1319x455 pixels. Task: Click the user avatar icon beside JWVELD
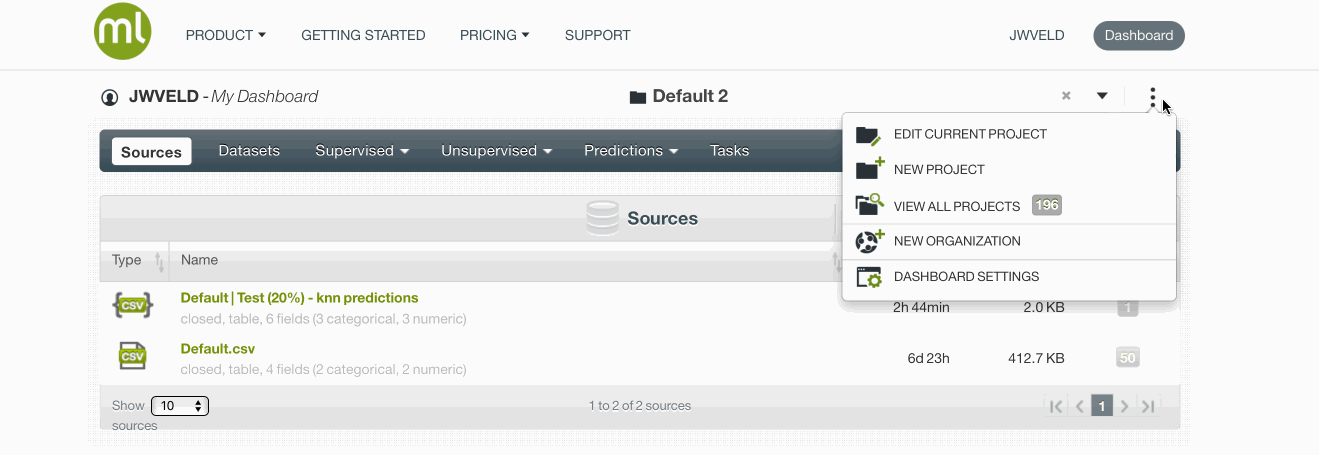pos(110,97)
